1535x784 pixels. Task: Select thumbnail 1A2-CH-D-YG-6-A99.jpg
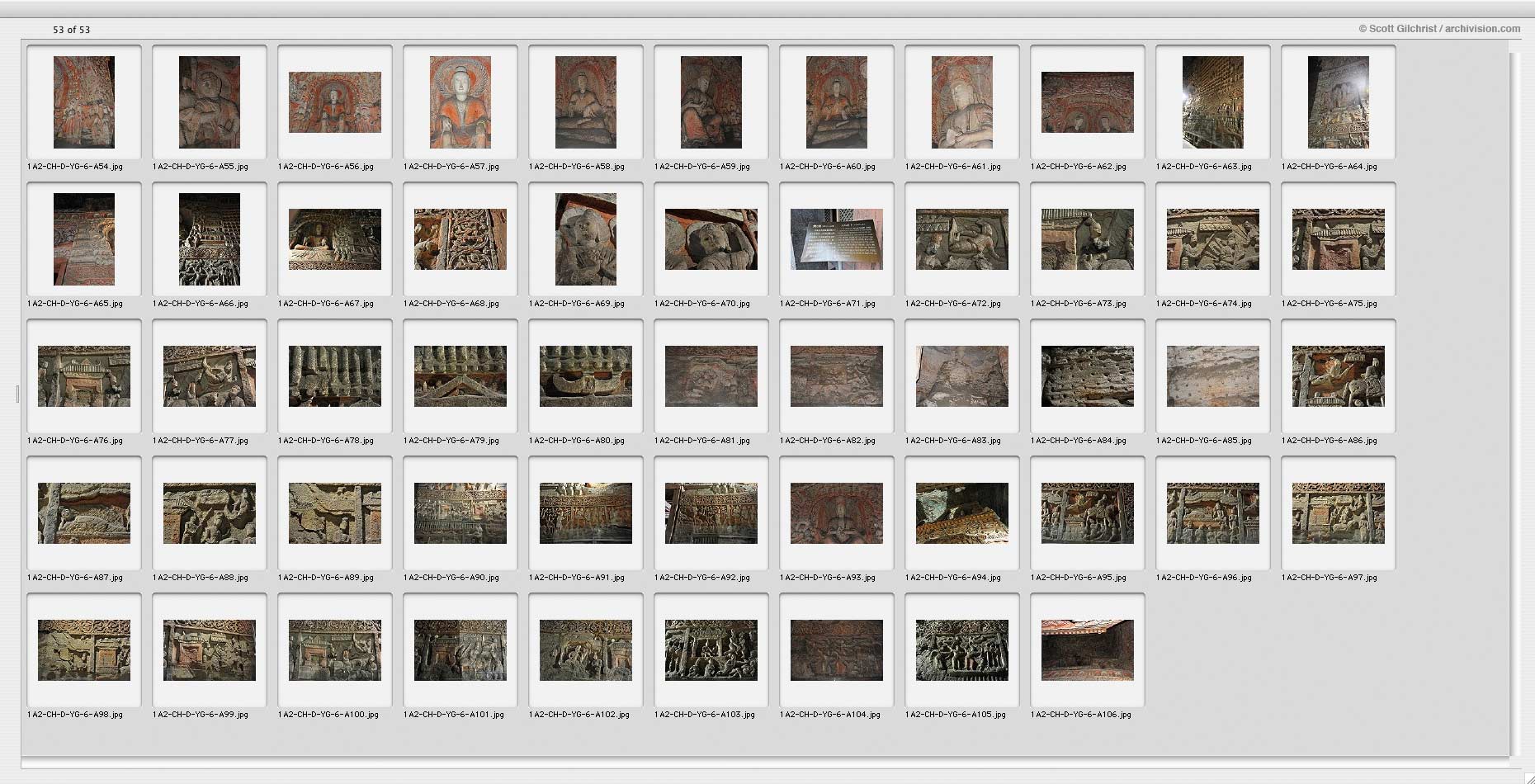(x=210, y=650)
